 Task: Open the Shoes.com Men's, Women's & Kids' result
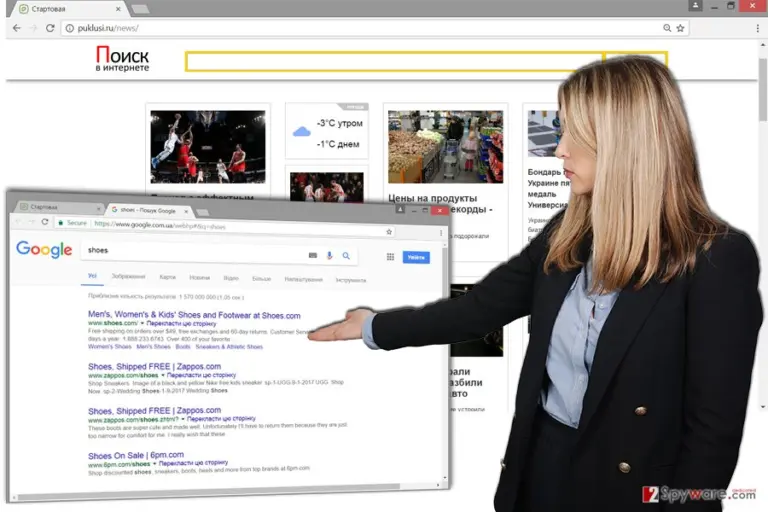(194, 315)
